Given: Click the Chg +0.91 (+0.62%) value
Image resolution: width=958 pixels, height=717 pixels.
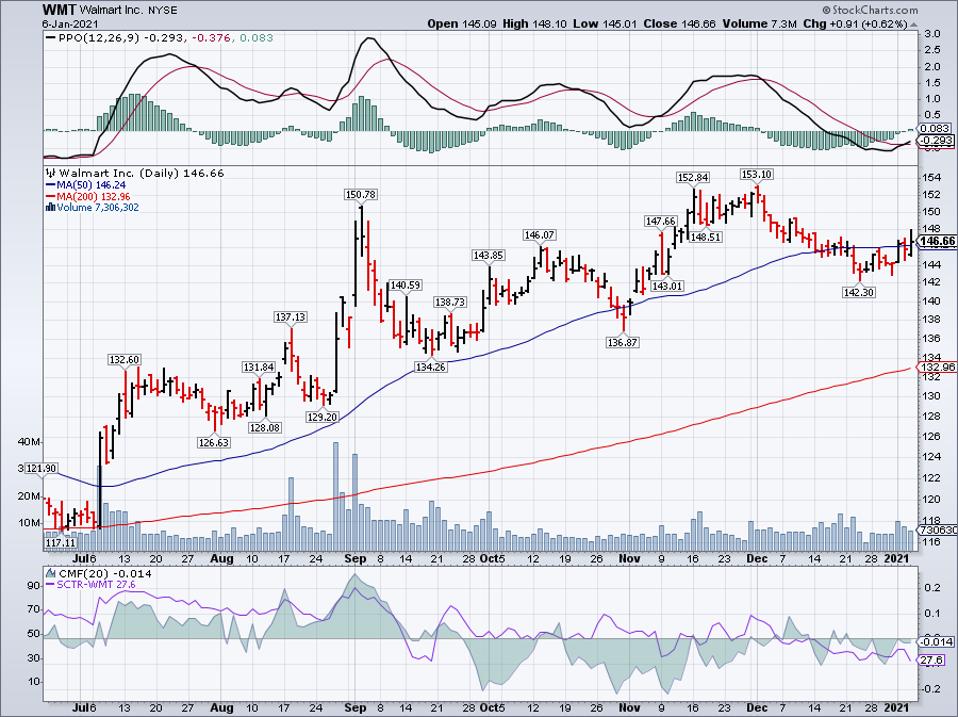Looking at the screenshot, I should click(x=855, y=24).
